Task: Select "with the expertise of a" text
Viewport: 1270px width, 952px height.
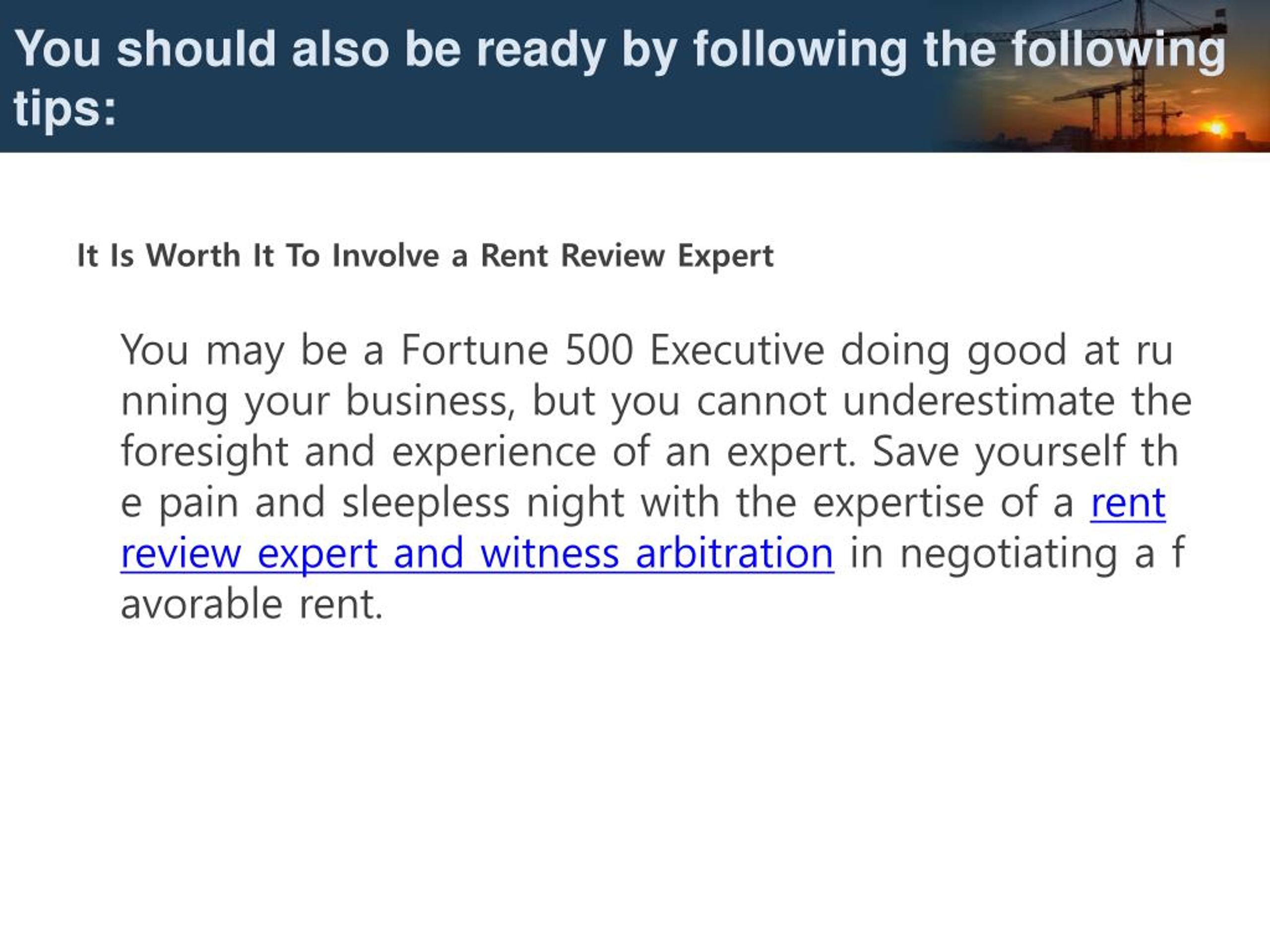Action: pos(857,503)
